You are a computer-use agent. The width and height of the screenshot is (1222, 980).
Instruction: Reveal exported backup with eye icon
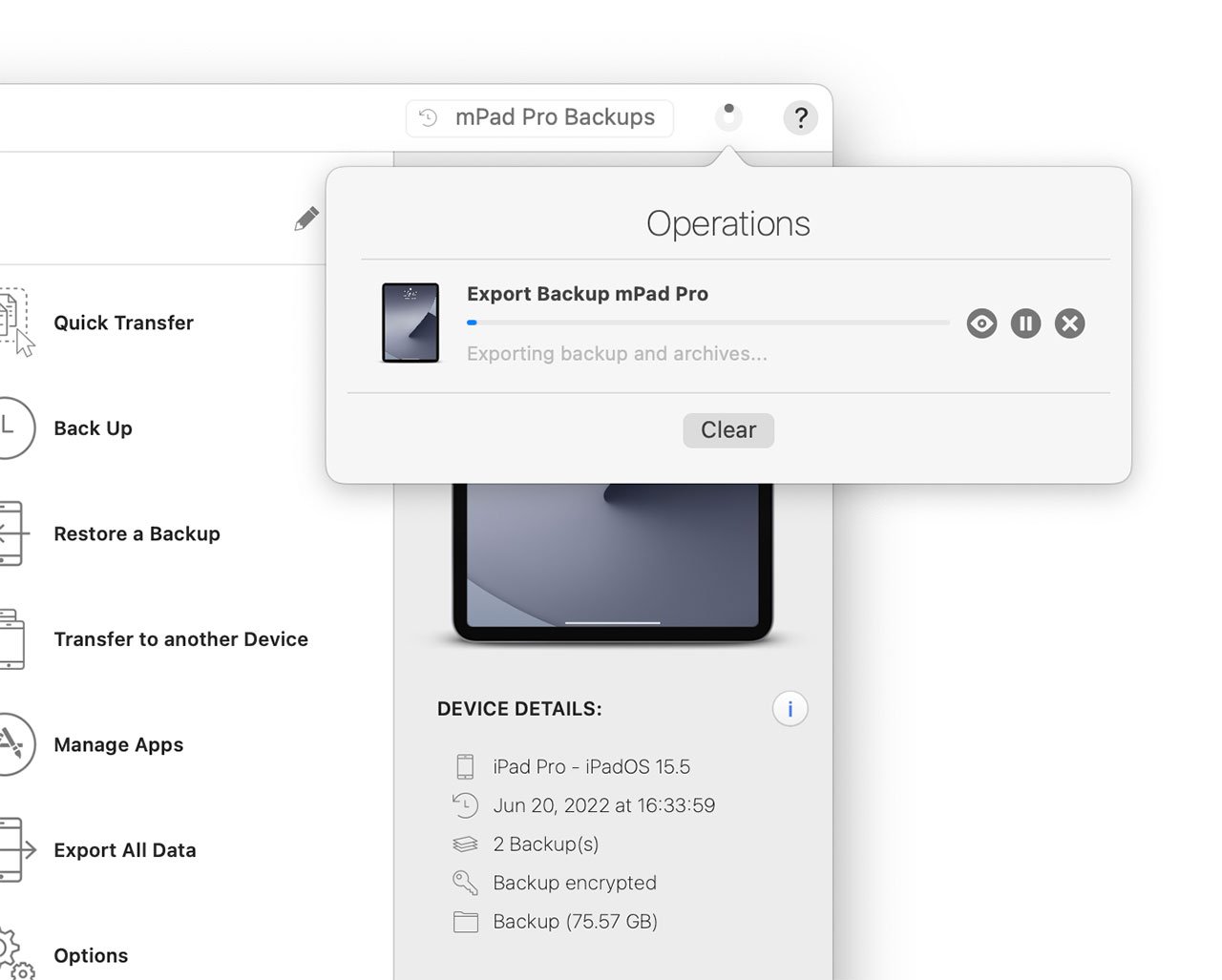point(981,323)
